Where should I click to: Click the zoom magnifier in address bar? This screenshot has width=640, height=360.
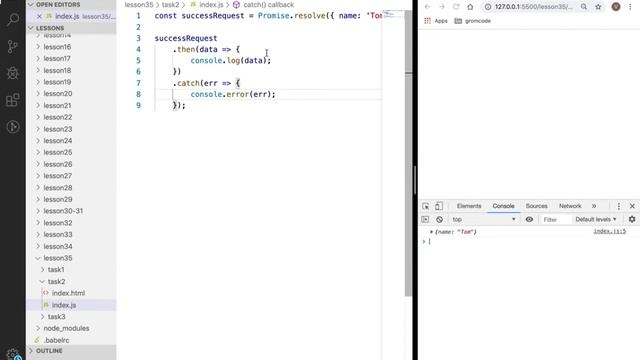(x=584, y=7)
